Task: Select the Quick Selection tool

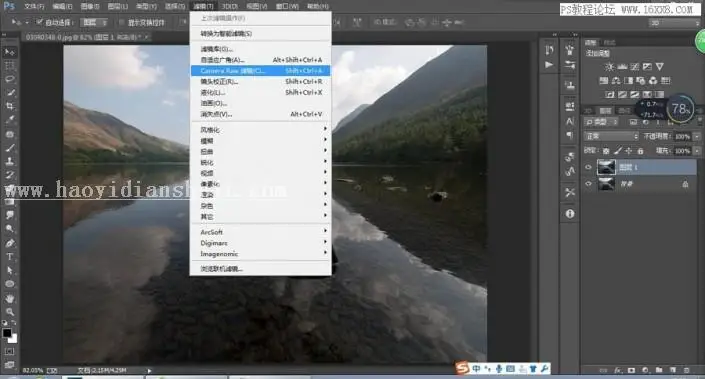Action: tap(9, 93)
